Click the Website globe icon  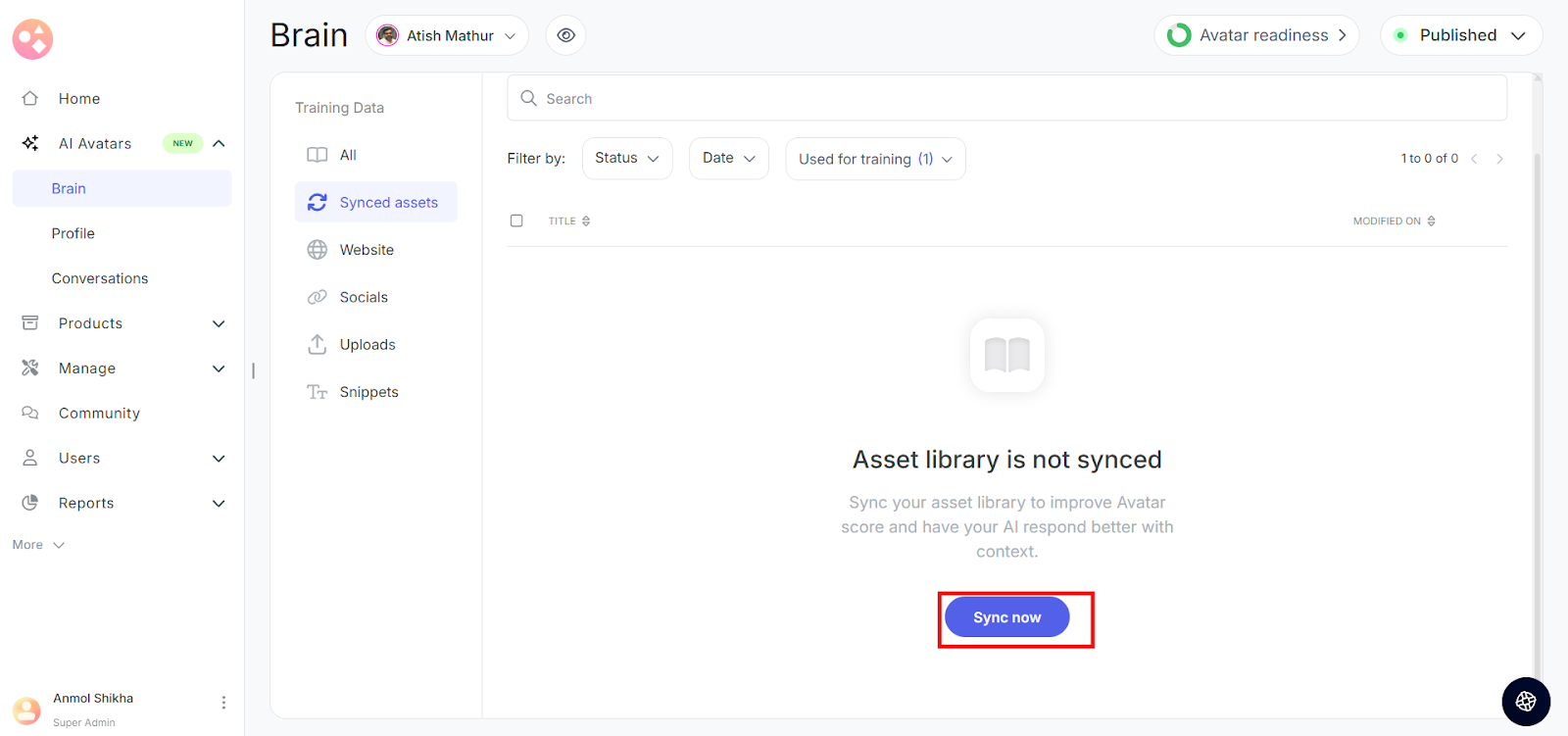point(317,250)
